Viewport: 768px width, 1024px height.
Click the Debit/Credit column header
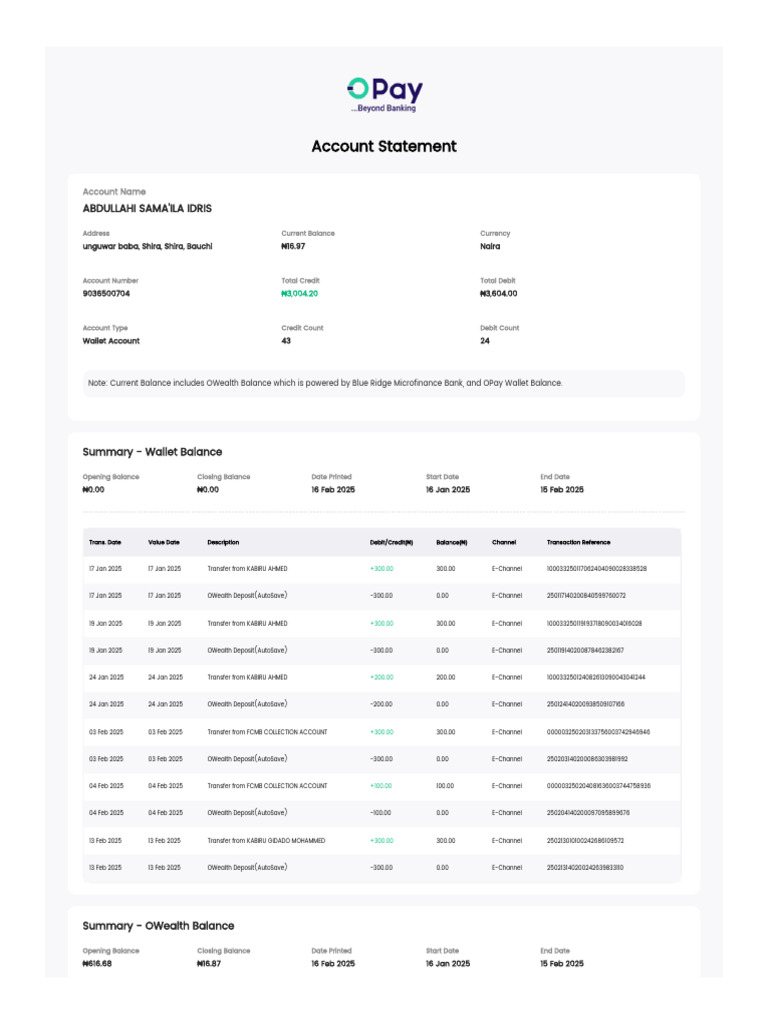[x=392, y=542]
